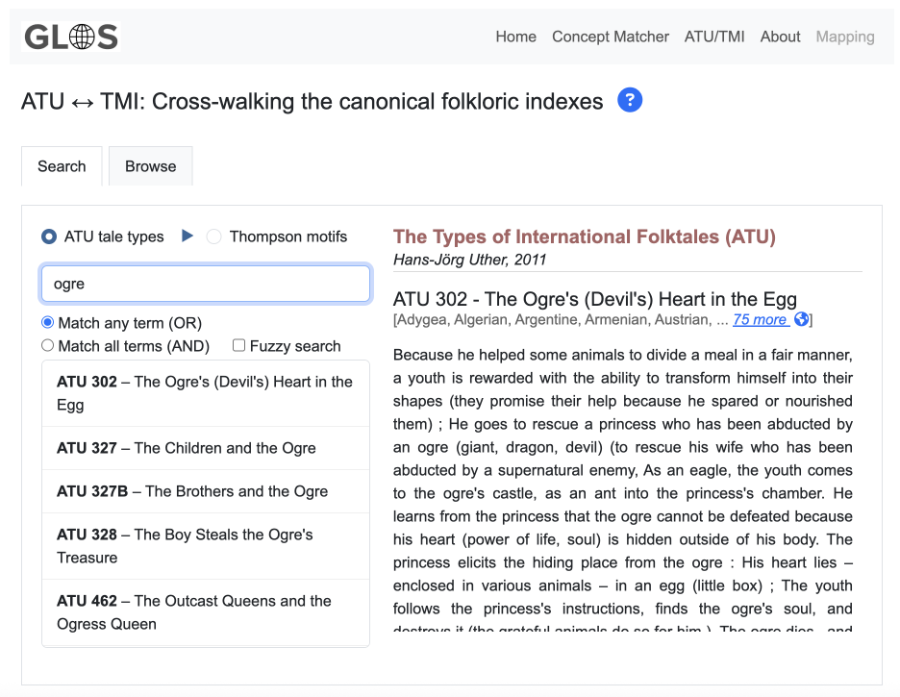900x697 pixels.
Task: Click the blue arrow between index options
Action: (187, 237)
